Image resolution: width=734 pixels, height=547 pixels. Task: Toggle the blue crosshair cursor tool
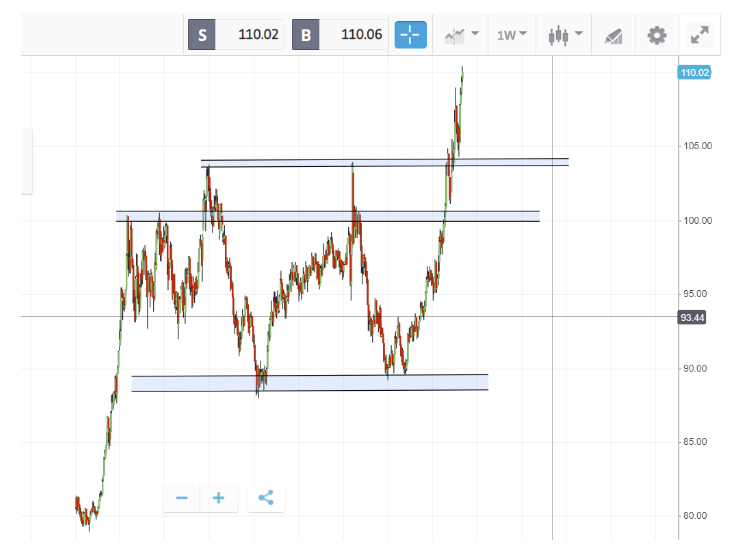[x=411, y=35]
